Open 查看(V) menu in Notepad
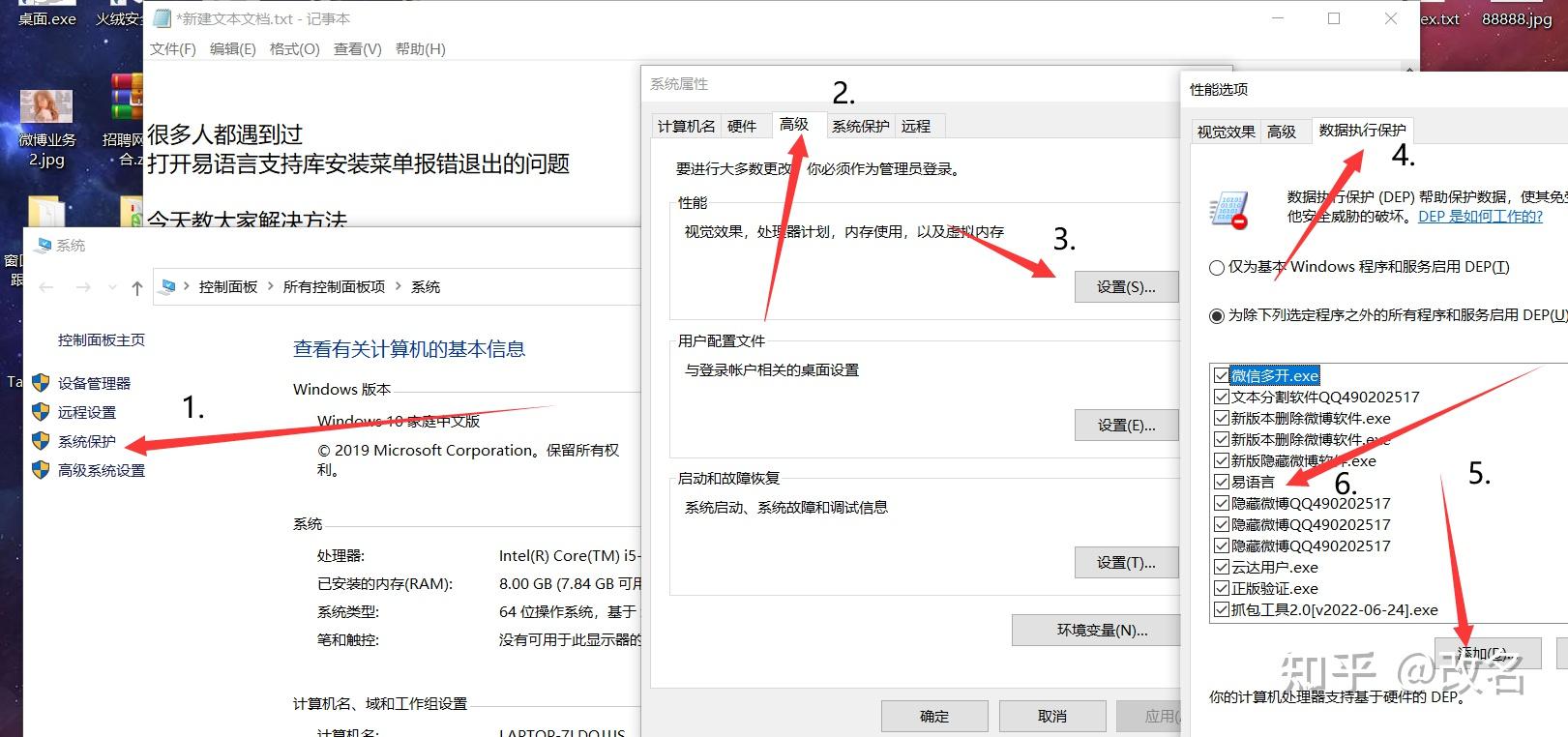The image size is (1568, 737). click(358, 48)
